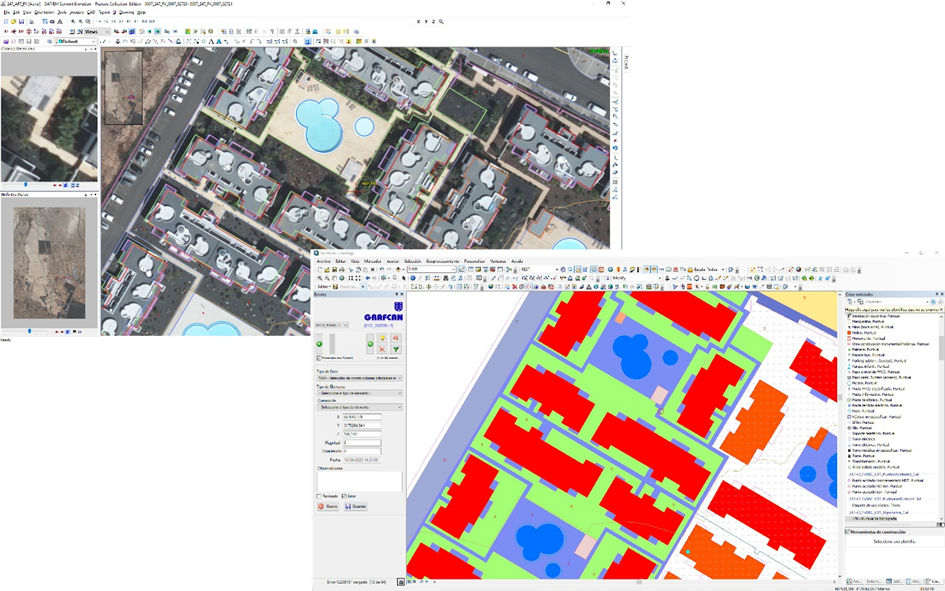Click left green circle button in Errores panel
The image size is (945, 591).
[x=319, y=344]
